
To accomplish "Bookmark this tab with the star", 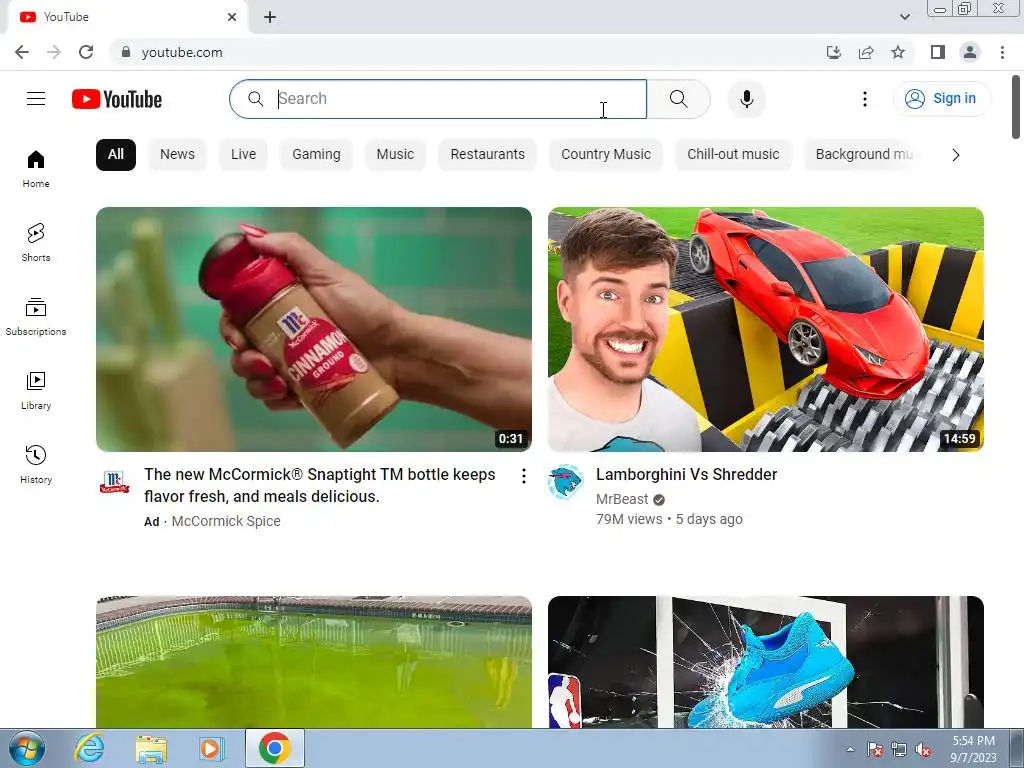I will pos(898,52).
